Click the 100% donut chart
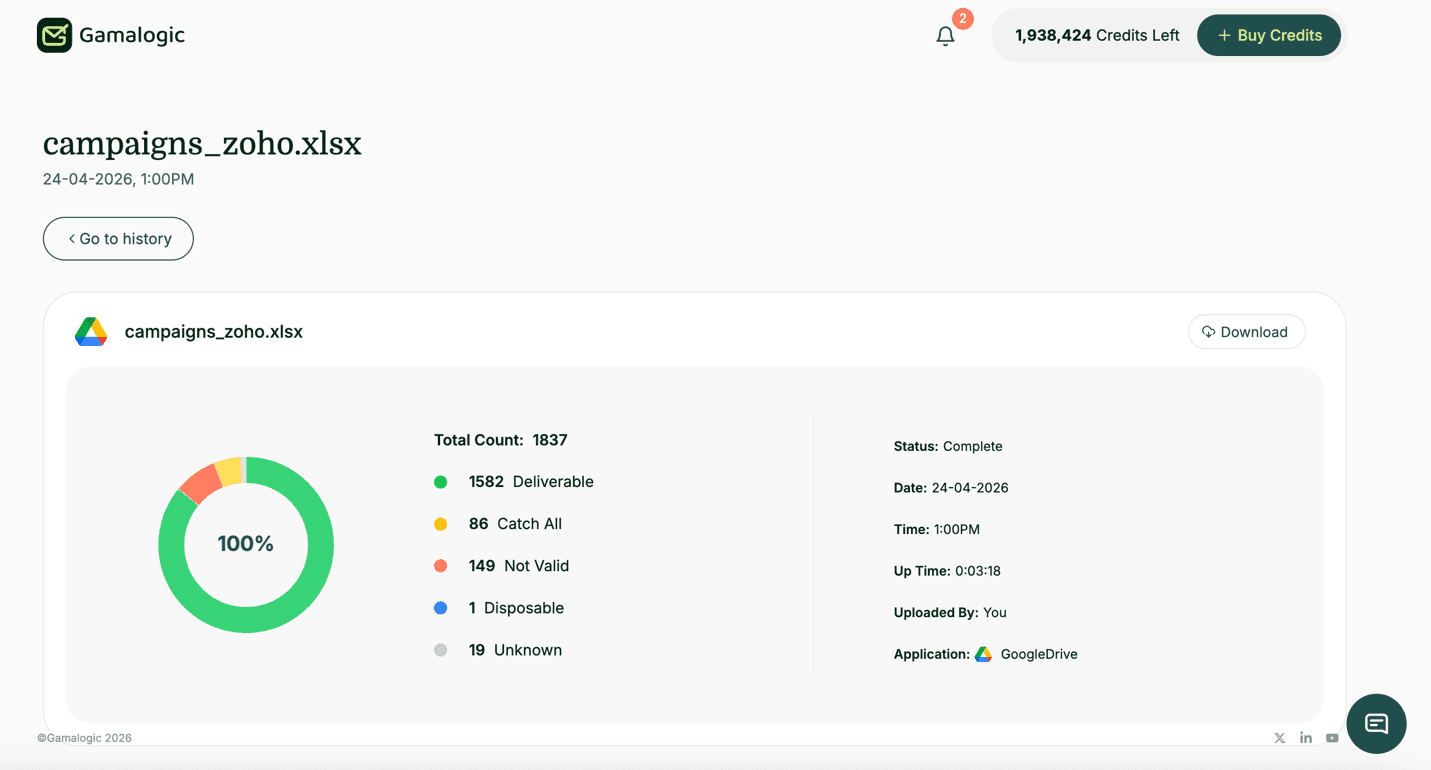Viewport: 1431px width, 770px height. pyautogui.click(x=246, y=544)
